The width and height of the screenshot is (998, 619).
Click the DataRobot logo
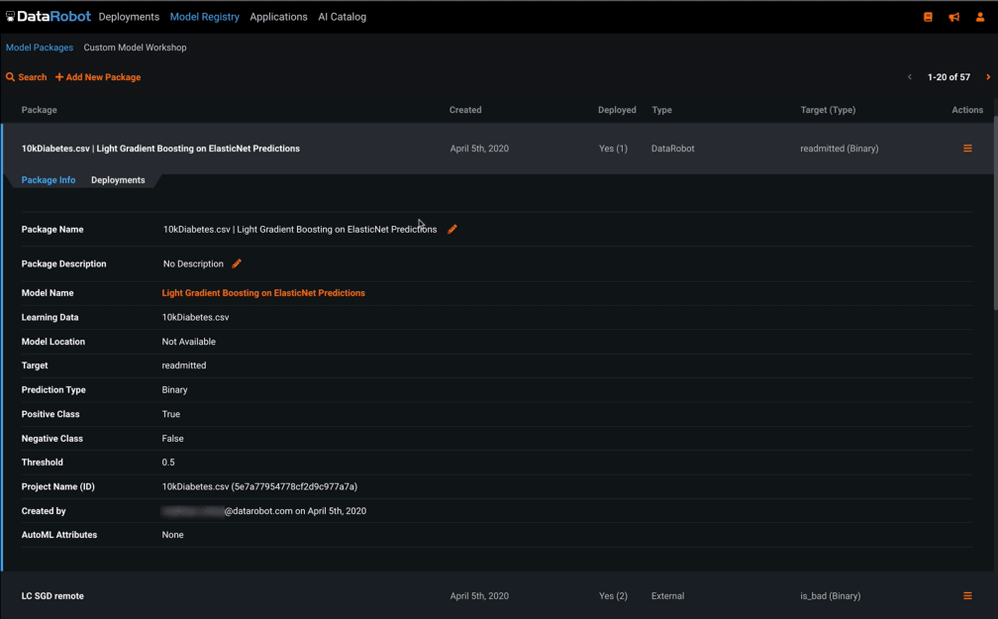coord(48,17)
